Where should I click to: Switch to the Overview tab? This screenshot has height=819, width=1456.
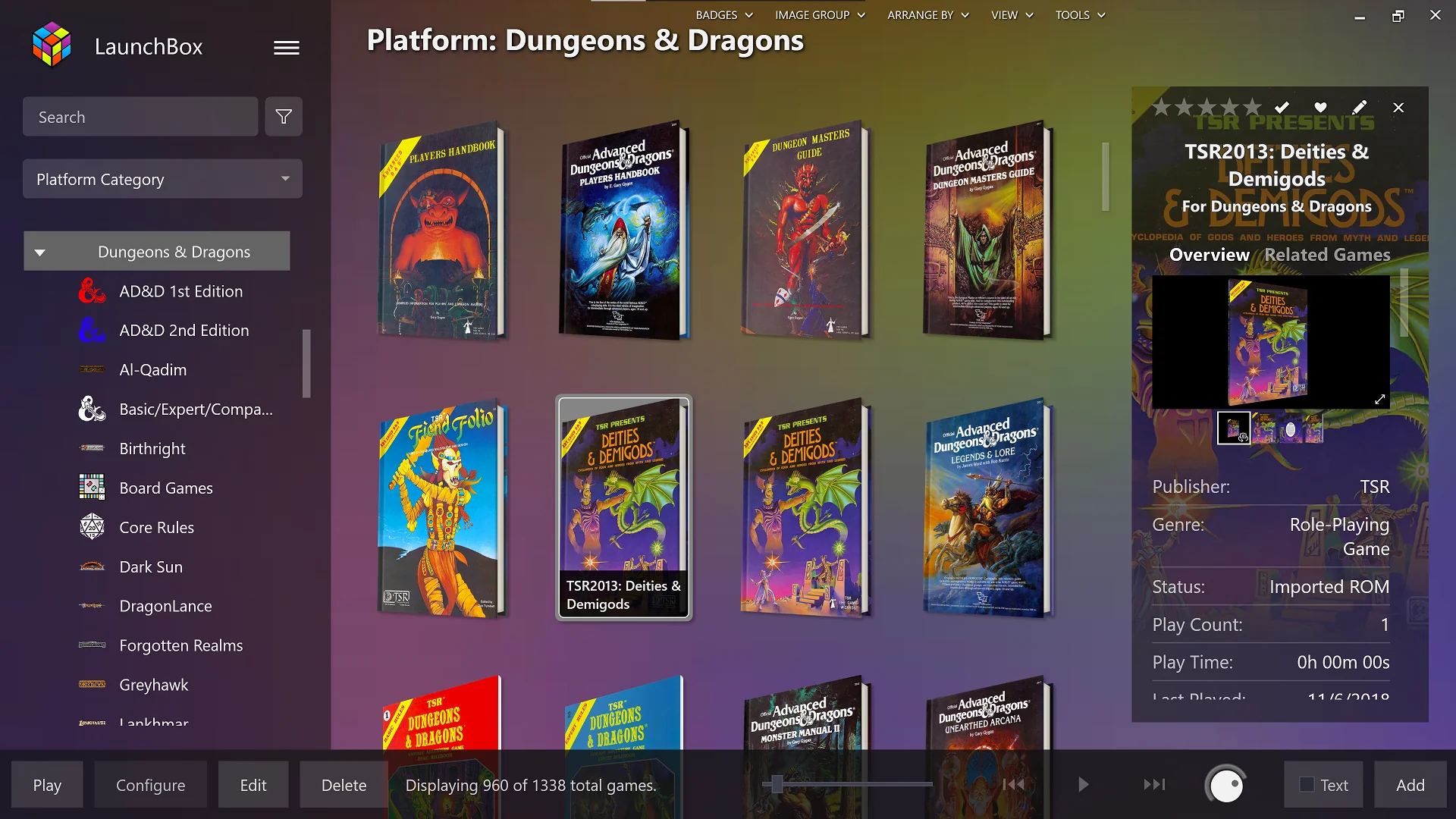click(1209, 255)
